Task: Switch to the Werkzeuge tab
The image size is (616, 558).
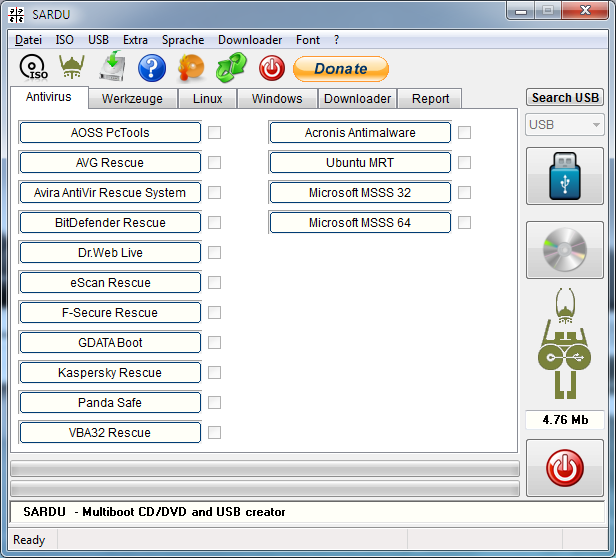Action: coord(132,98)
